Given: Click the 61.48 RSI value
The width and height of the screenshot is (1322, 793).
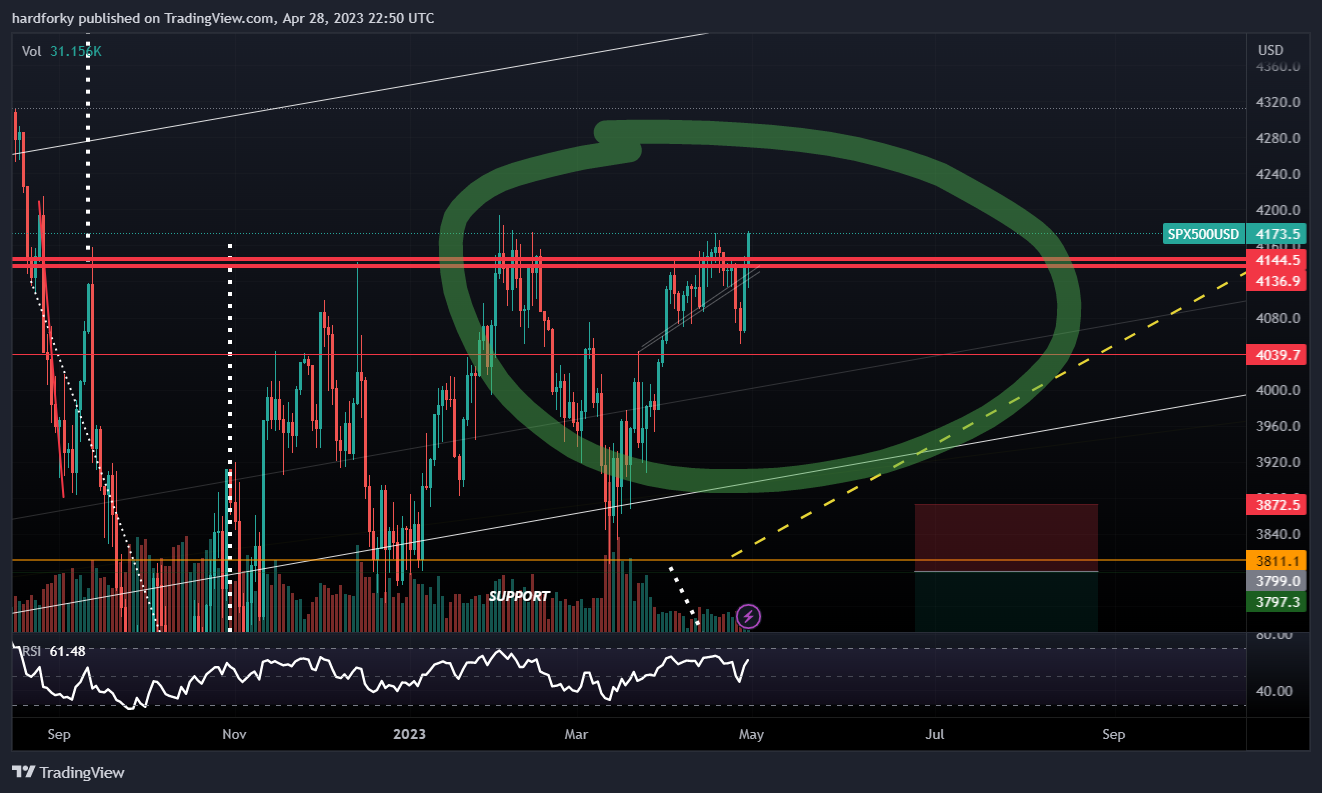Looking at the screenshot, I should [x=67, y=651].
